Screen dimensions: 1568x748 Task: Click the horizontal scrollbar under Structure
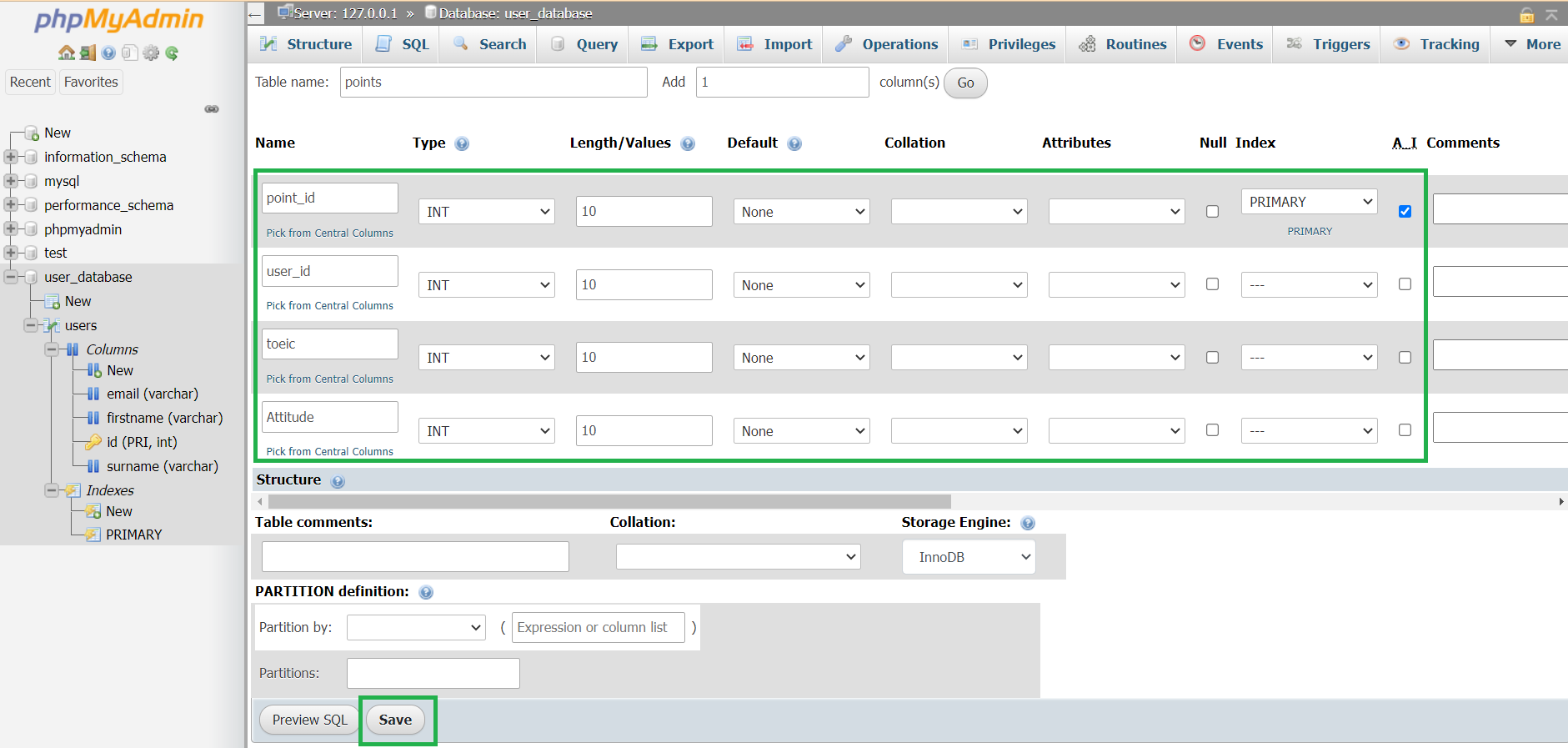[609, 501]
